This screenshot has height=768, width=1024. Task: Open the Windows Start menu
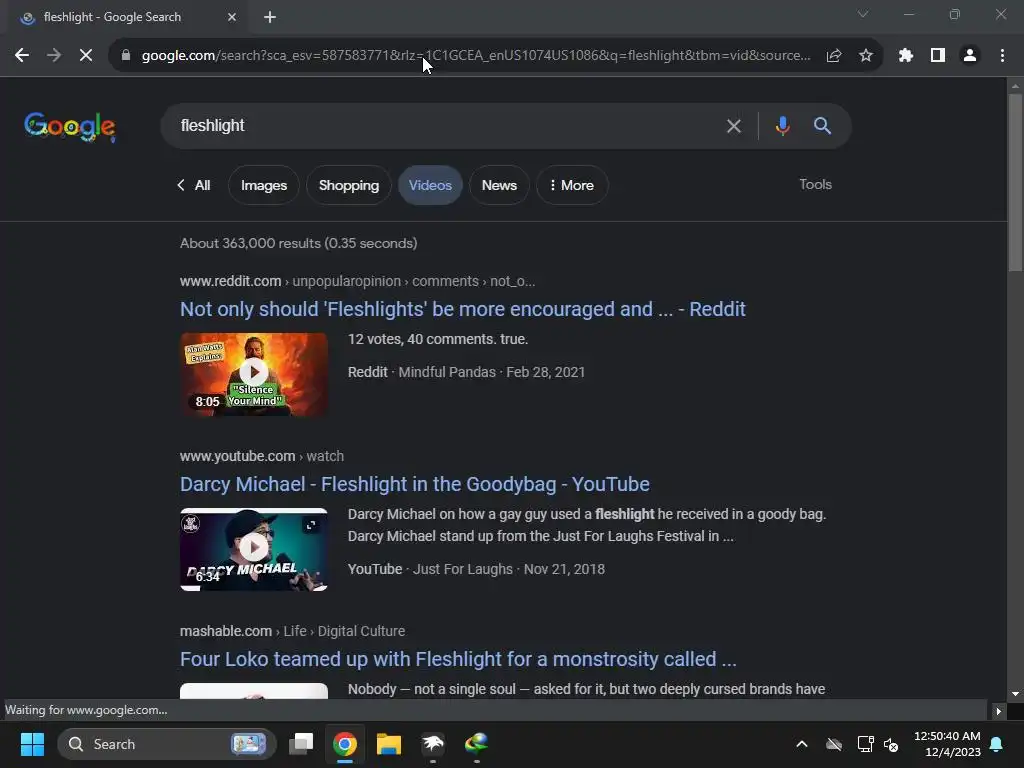pyautogui.click(x=32, y=744)
